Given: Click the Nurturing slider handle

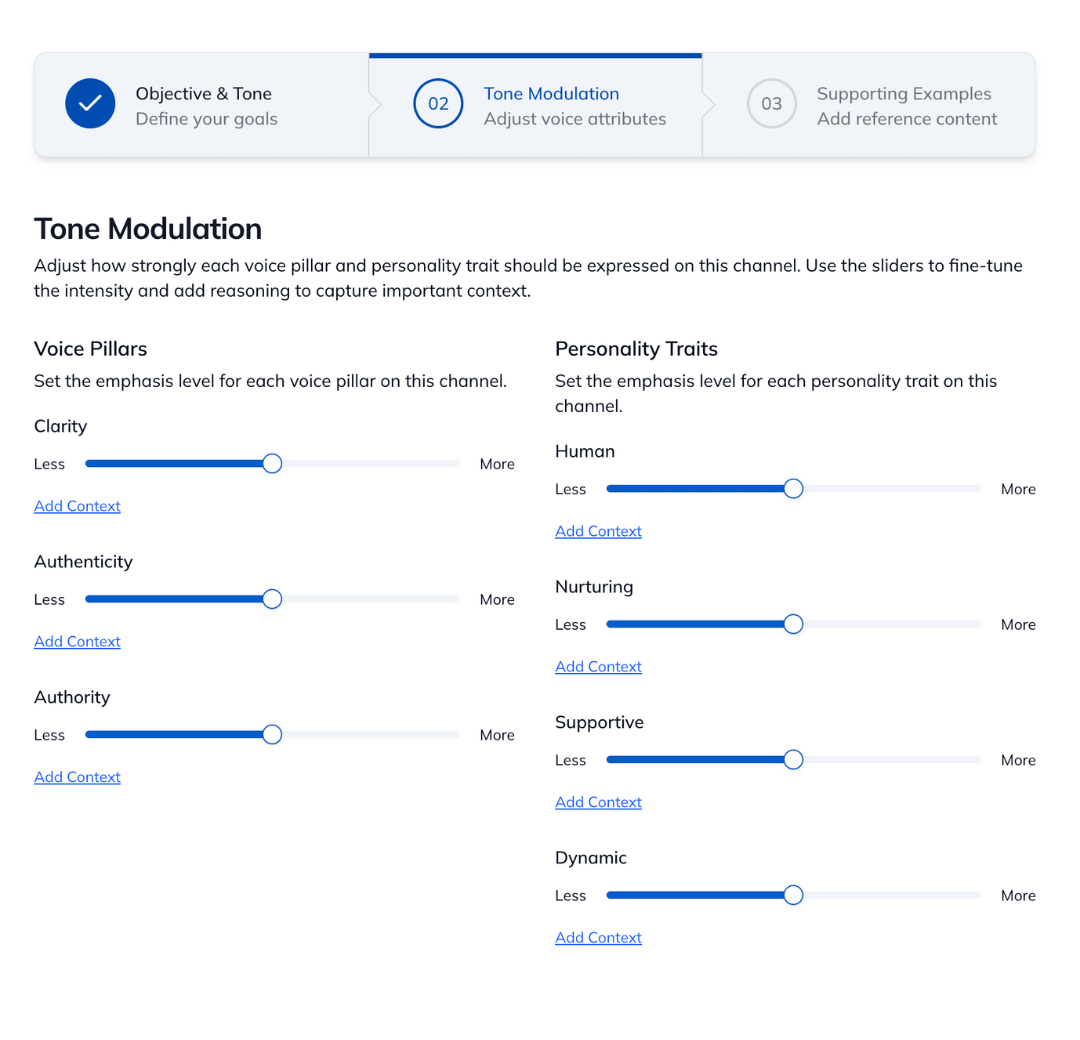Looking at the screenshot, I should coord(793,625).
